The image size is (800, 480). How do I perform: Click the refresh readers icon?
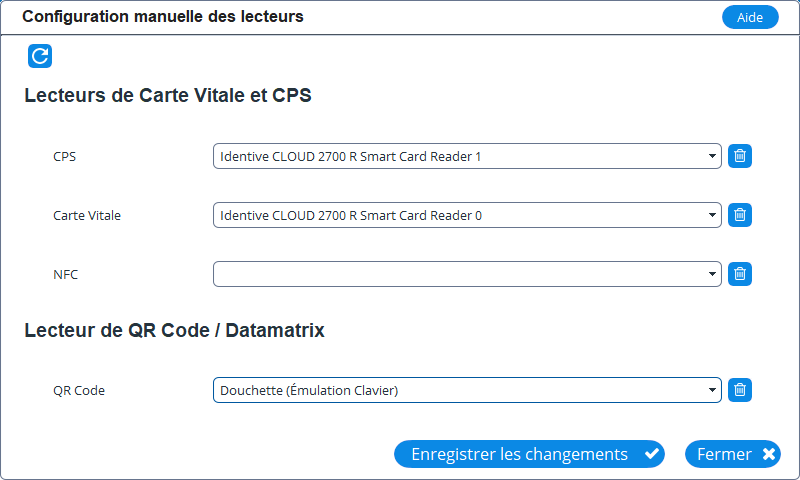tap(40, 56)
